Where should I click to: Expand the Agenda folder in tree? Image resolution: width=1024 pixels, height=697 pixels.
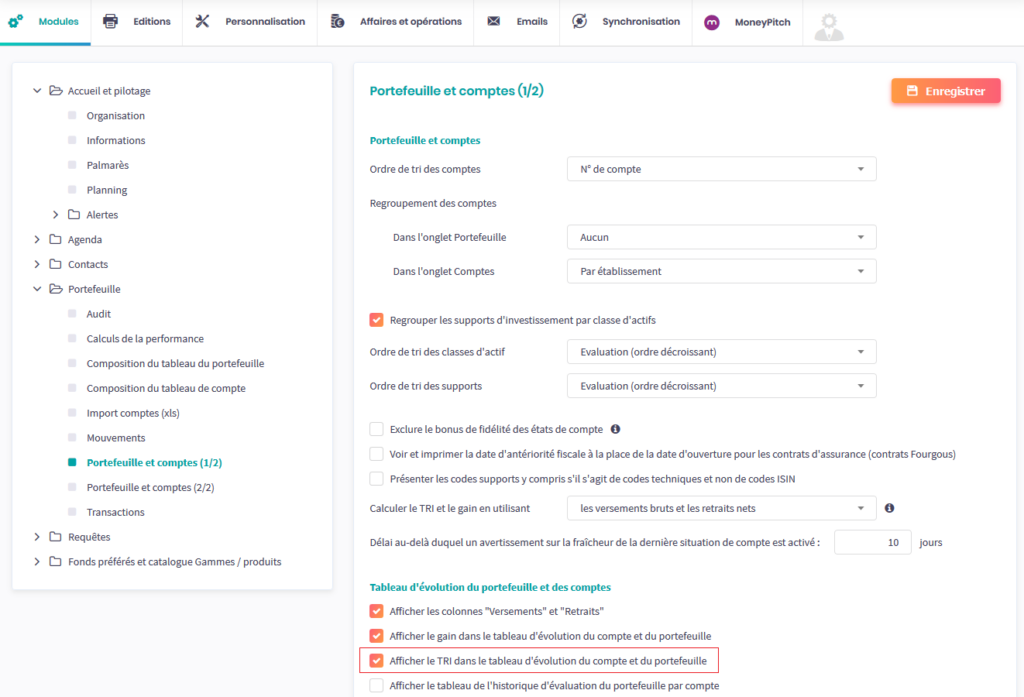(x=38, y=240)
